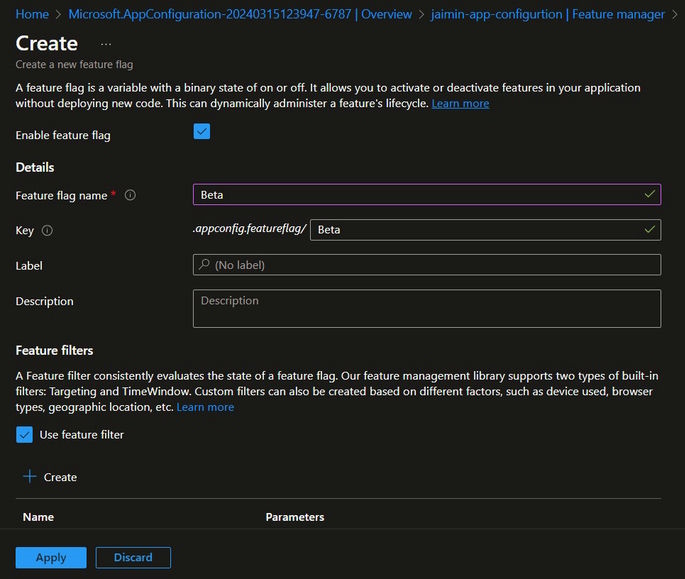The height and width of the screenshot is (579, 685).
Task: Click the Key input field containing Beta
Action: pos(475,230)
